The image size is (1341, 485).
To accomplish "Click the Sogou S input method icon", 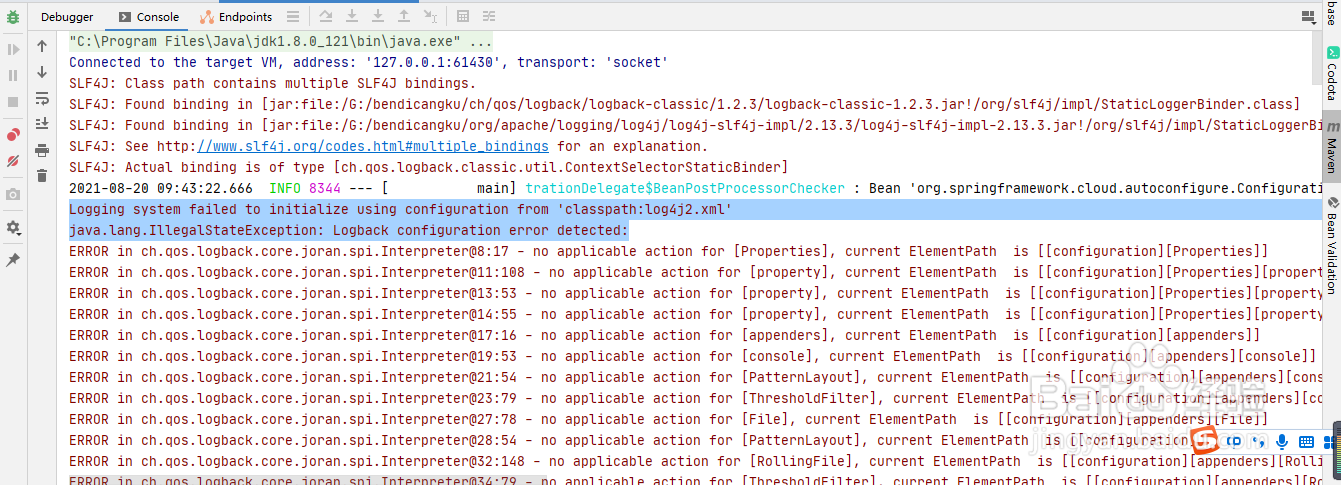I will click(x=1206, y=441).
